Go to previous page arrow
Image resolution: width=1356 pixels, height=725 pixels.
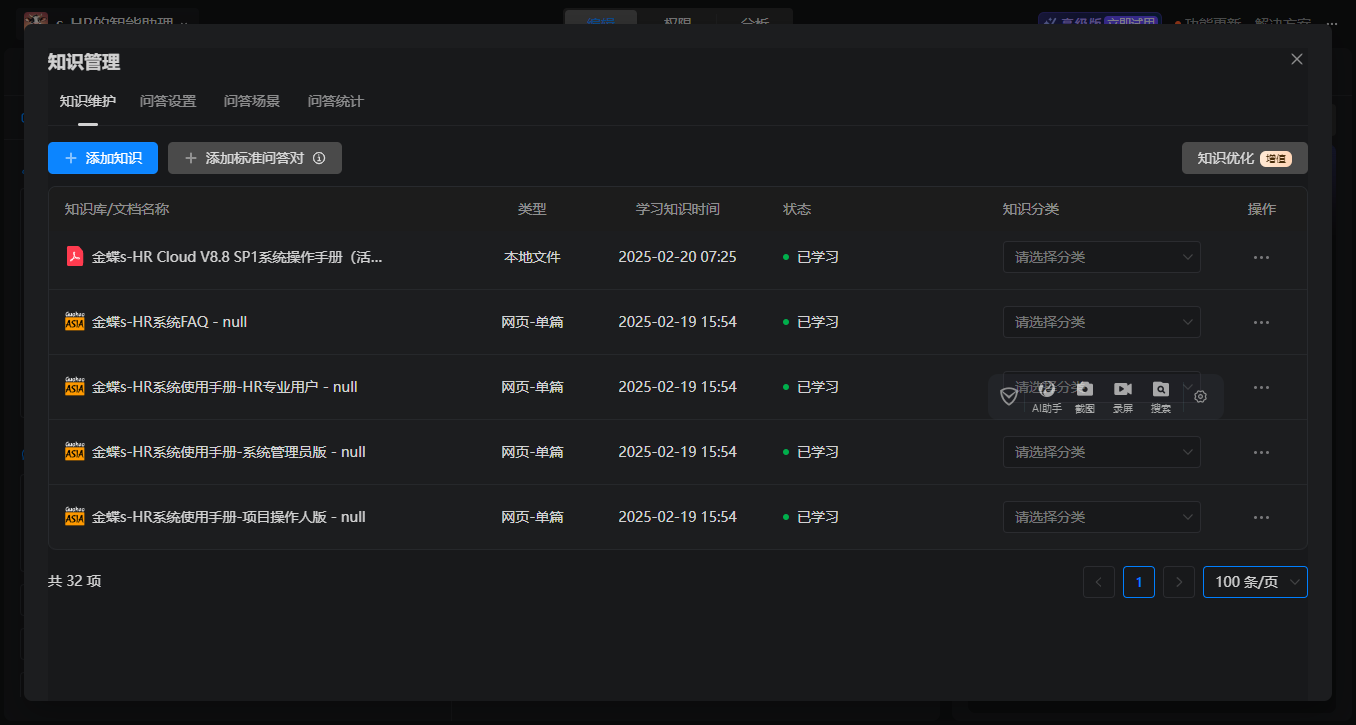point(1099,582)
